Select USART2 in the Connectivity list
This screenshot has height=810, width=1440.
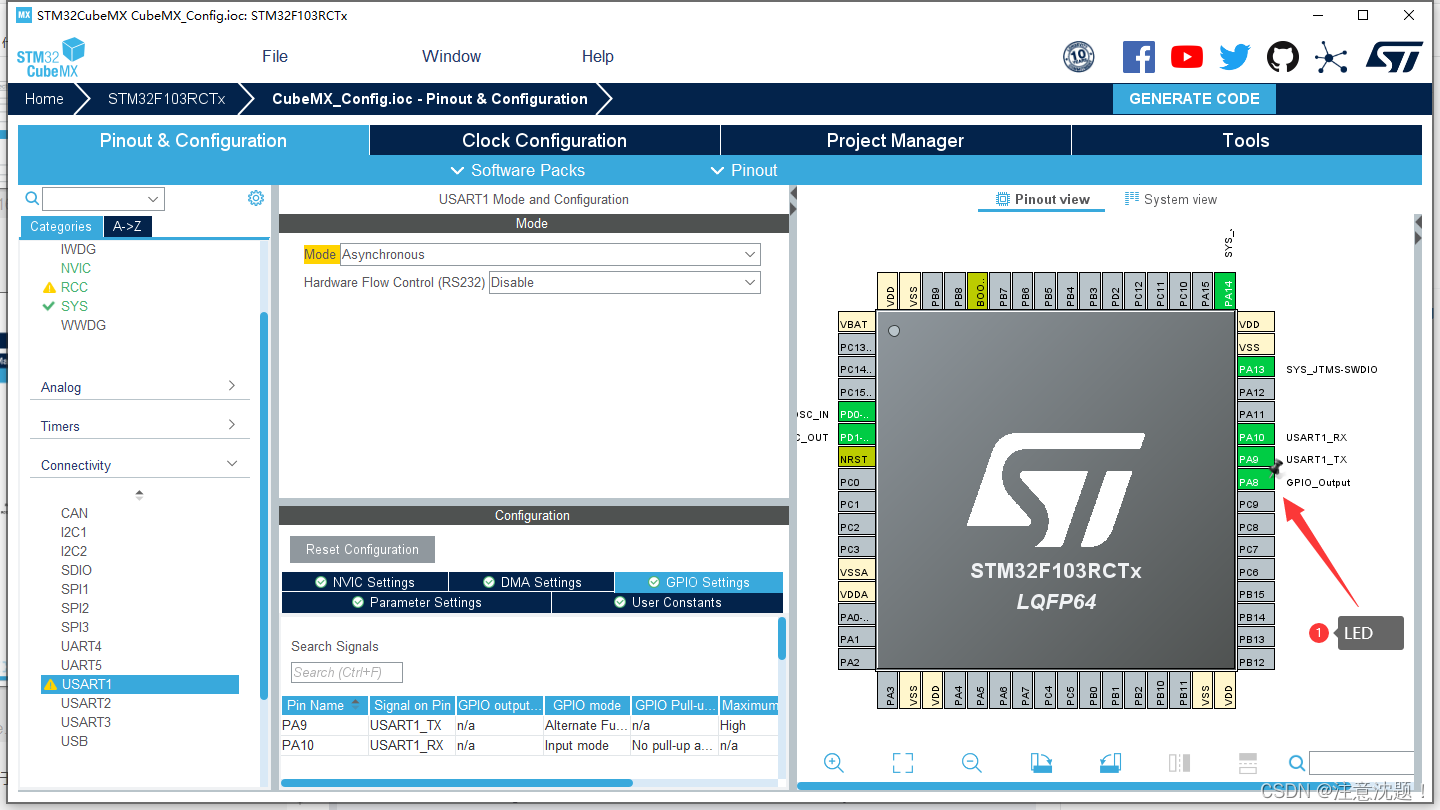coord(86,703)
